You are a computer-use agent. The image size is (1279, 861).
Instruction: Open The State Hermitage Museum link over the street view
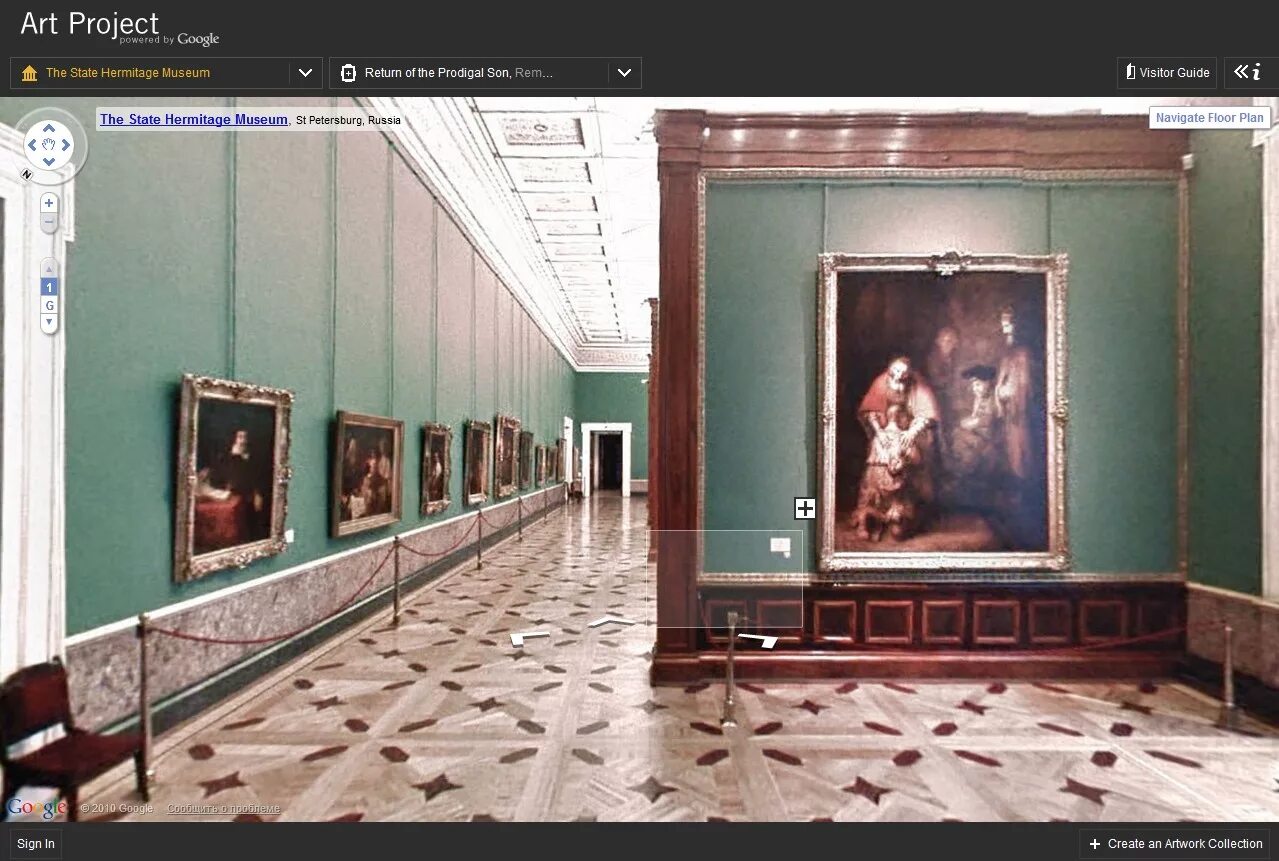194,119
